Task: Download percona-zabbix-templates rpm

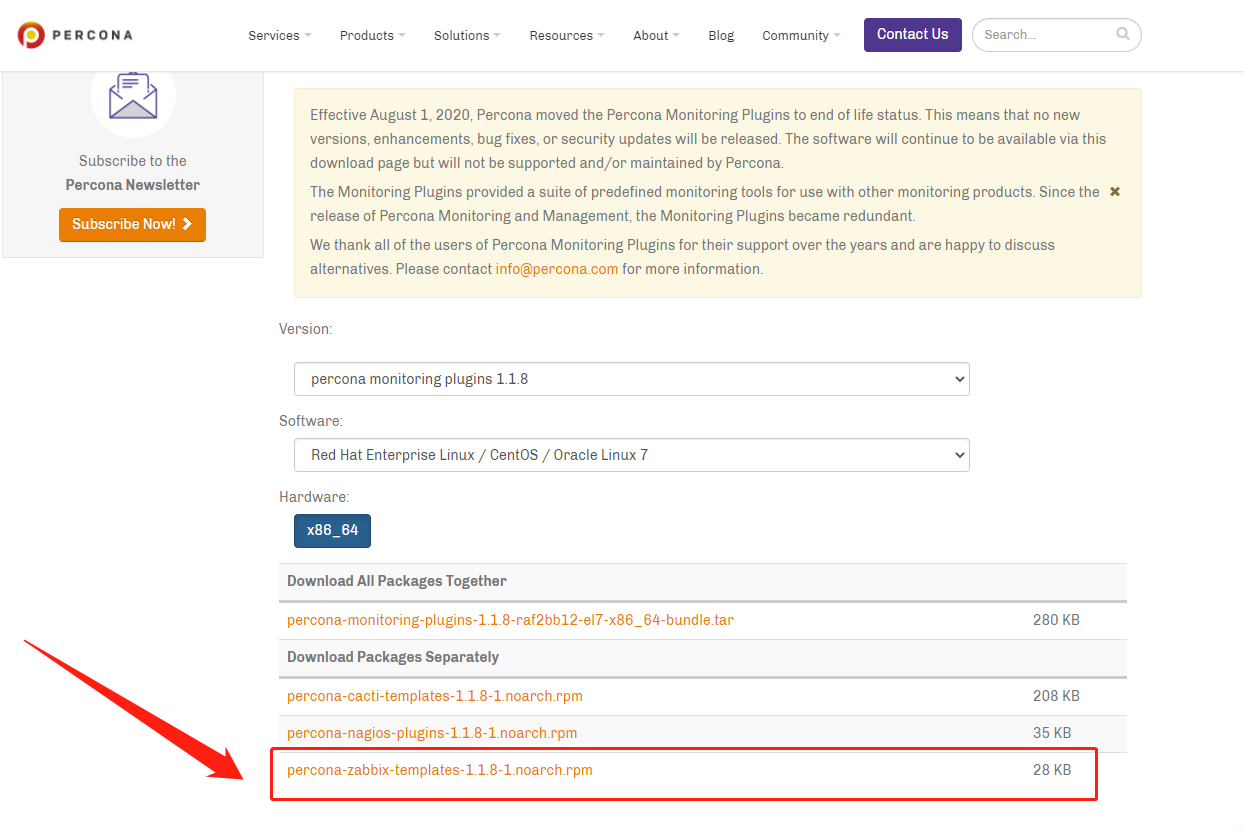Action: (440, 770)
